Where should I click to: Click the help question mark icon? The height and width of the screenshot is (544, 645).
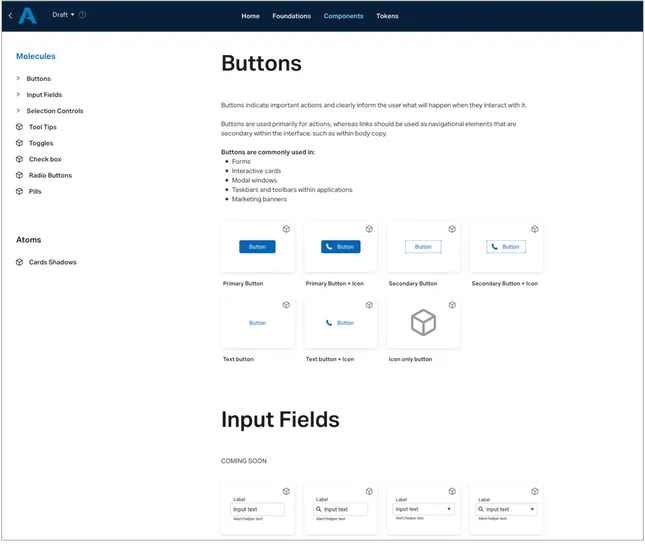point(82,15)
